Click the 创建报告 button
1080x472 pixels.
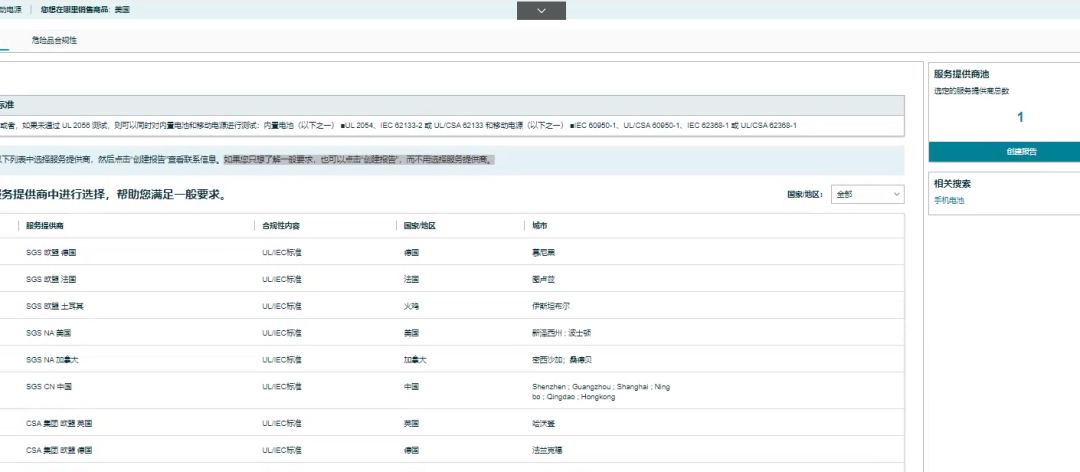click(x=1021, y=152)
